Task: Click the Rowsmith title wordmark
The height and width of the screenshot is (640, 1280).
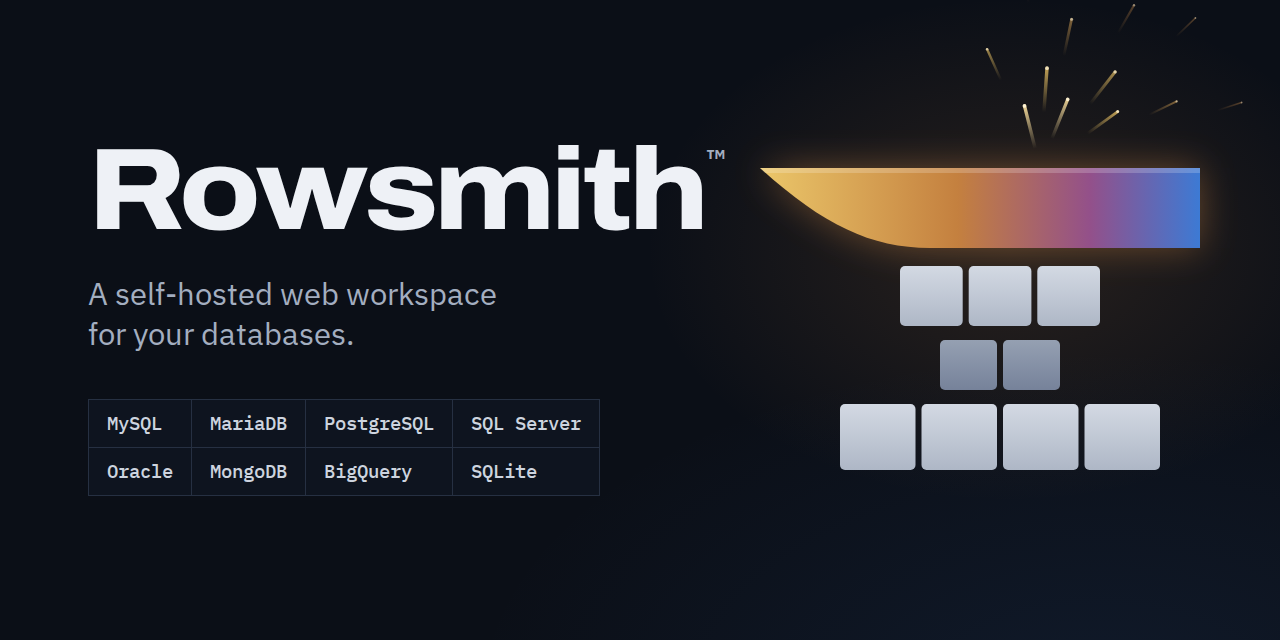Action: [398, 189]
